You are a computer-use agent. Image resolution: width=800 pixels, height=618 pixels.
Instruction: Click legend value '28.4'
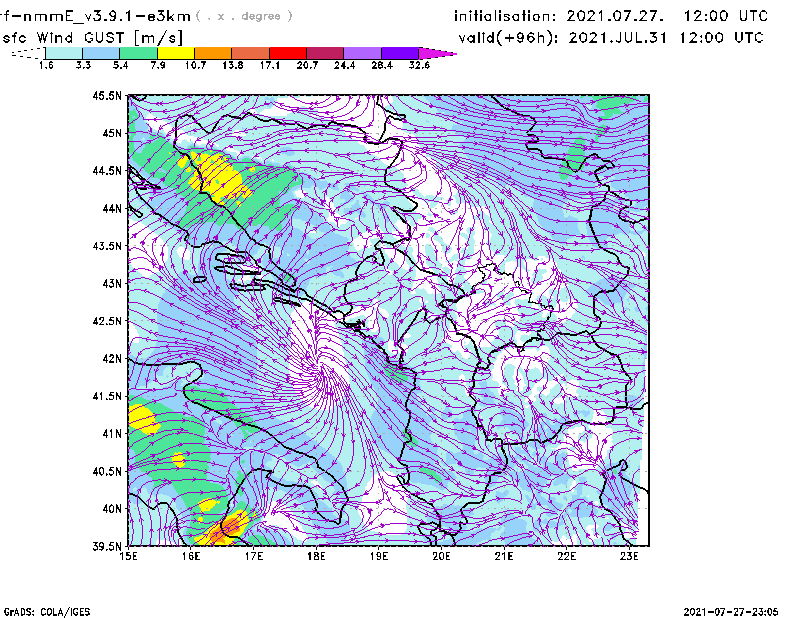coord(382,65)
